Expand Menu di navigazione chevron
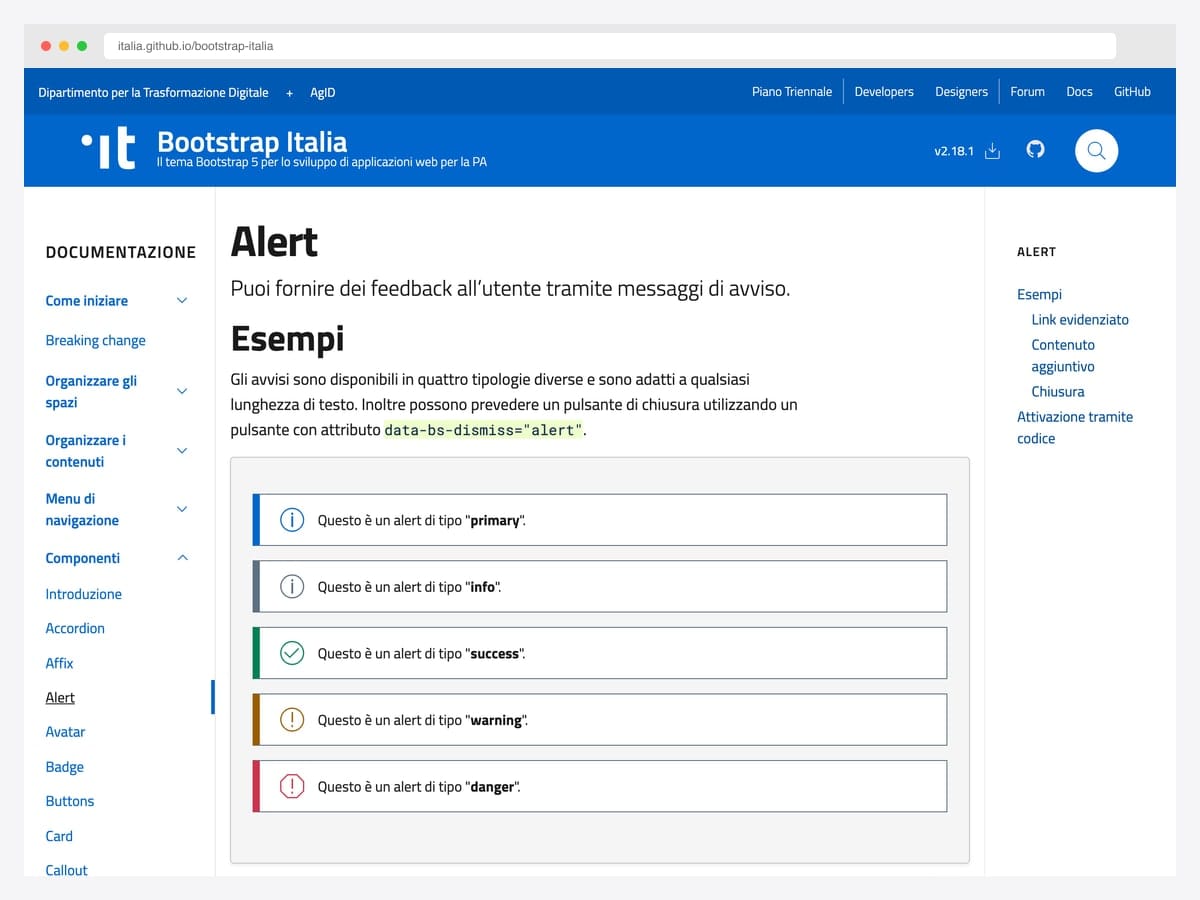The image size is (1200, 900). [x=182, y=509]
